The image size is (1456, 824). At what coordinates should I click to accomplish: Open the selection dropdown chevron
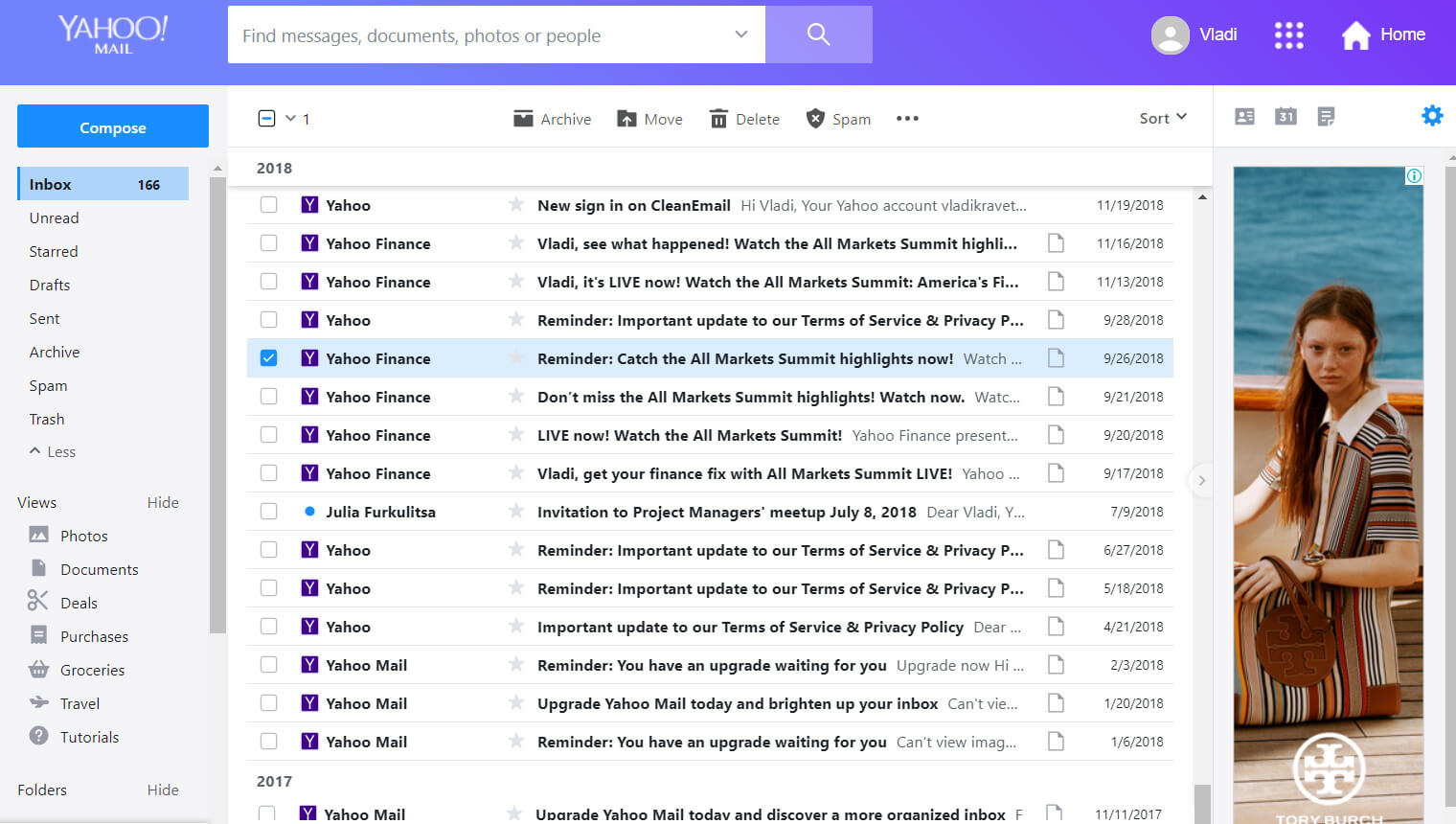290,119
